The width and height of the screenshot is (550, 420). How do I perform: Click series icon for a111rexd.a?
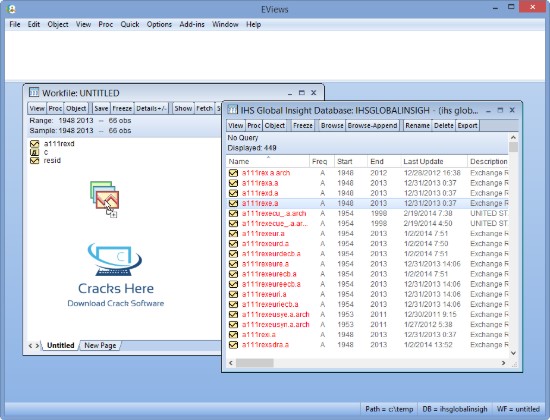tap(233, 193)
